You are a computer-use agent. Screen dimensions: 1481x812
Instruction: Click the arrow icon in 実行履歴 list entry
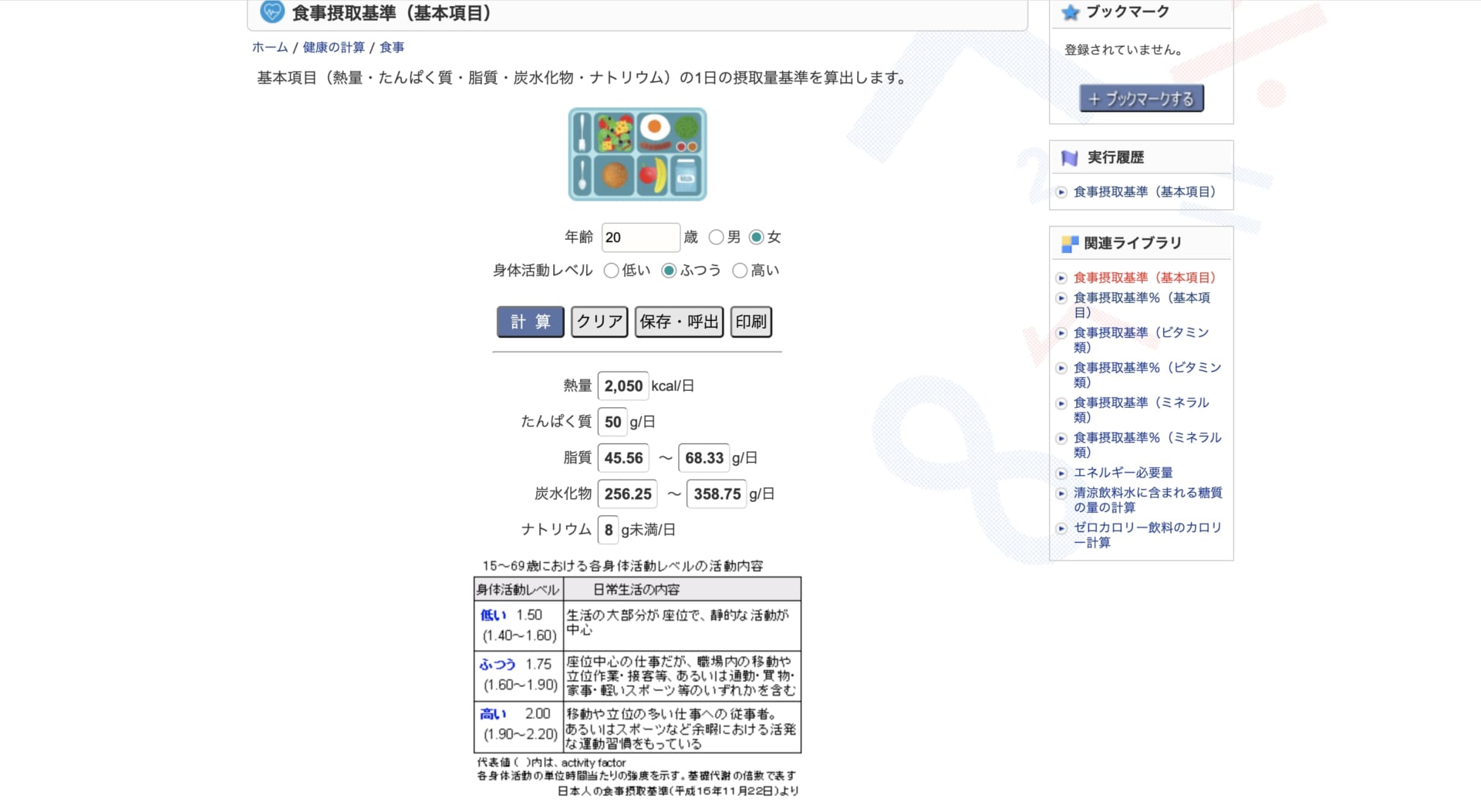click(1061, 192)
